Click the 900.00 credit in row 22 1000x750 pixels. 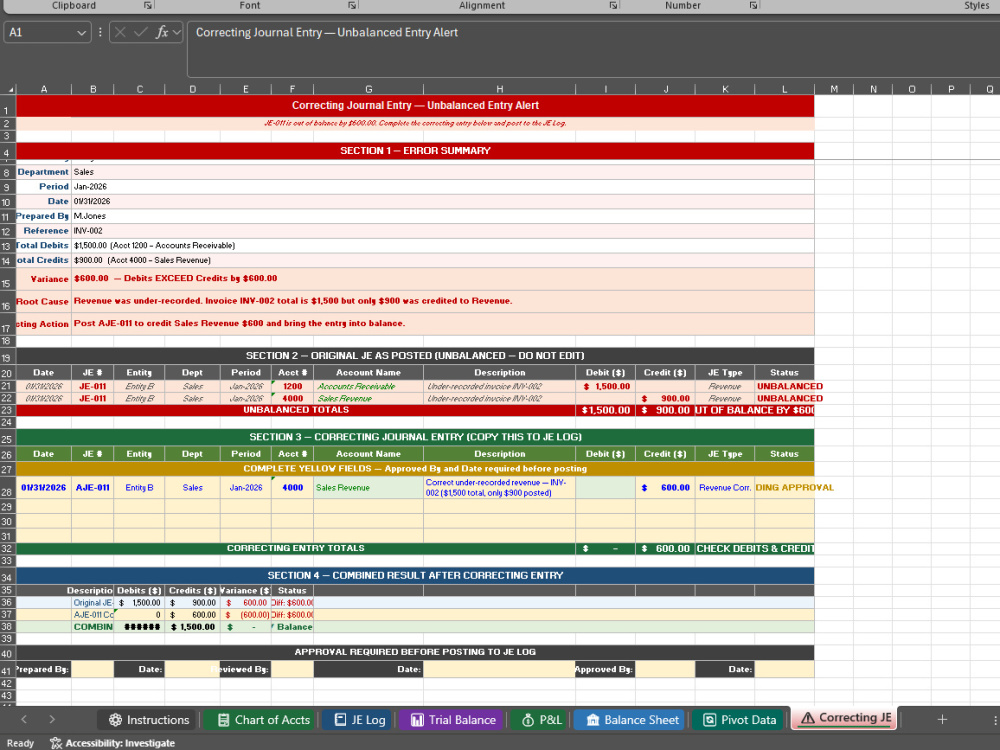[x=665, y=399]
